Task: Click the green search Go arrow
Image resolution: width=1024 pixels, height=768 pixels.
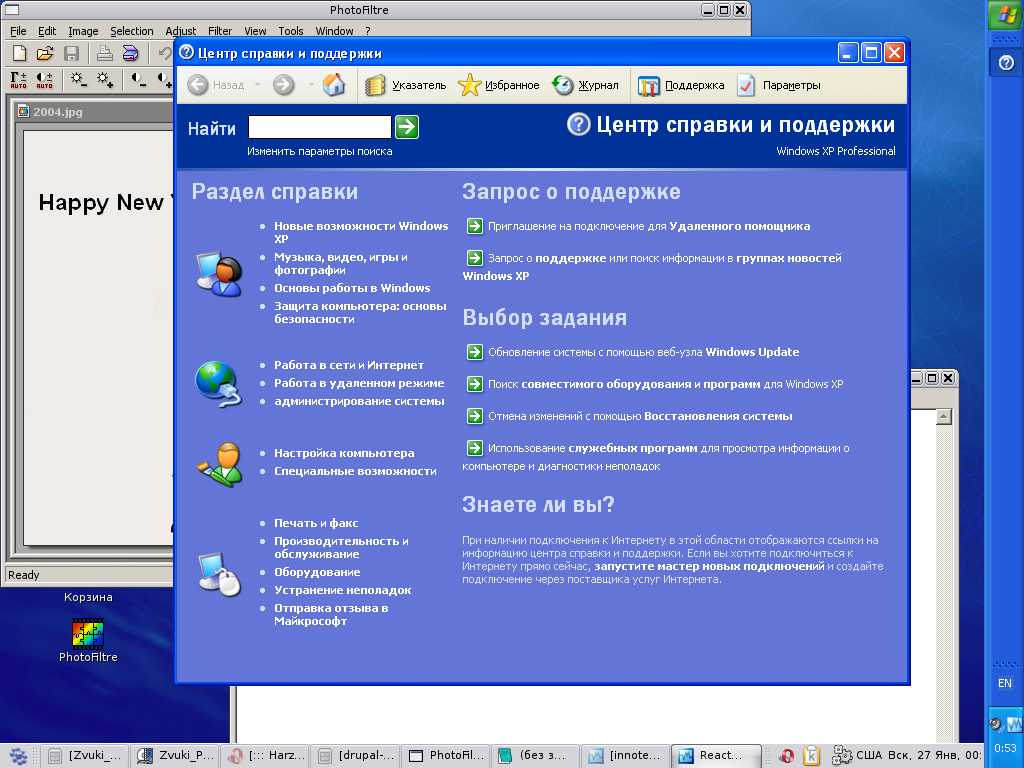Action: [x=407, y=127]
